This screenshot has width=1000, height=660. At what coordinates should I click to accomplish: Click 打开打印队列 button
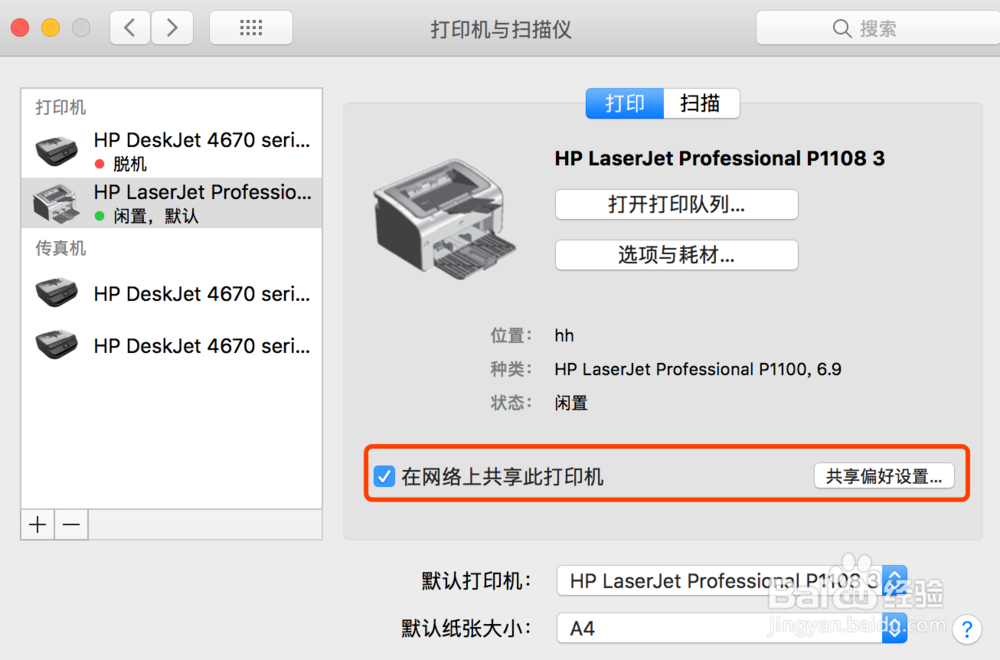[x=676, y=205]
